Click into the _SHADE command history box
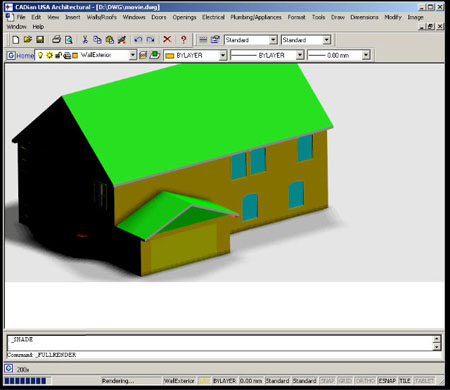This screenshot has height=390, width=450. 220,343
